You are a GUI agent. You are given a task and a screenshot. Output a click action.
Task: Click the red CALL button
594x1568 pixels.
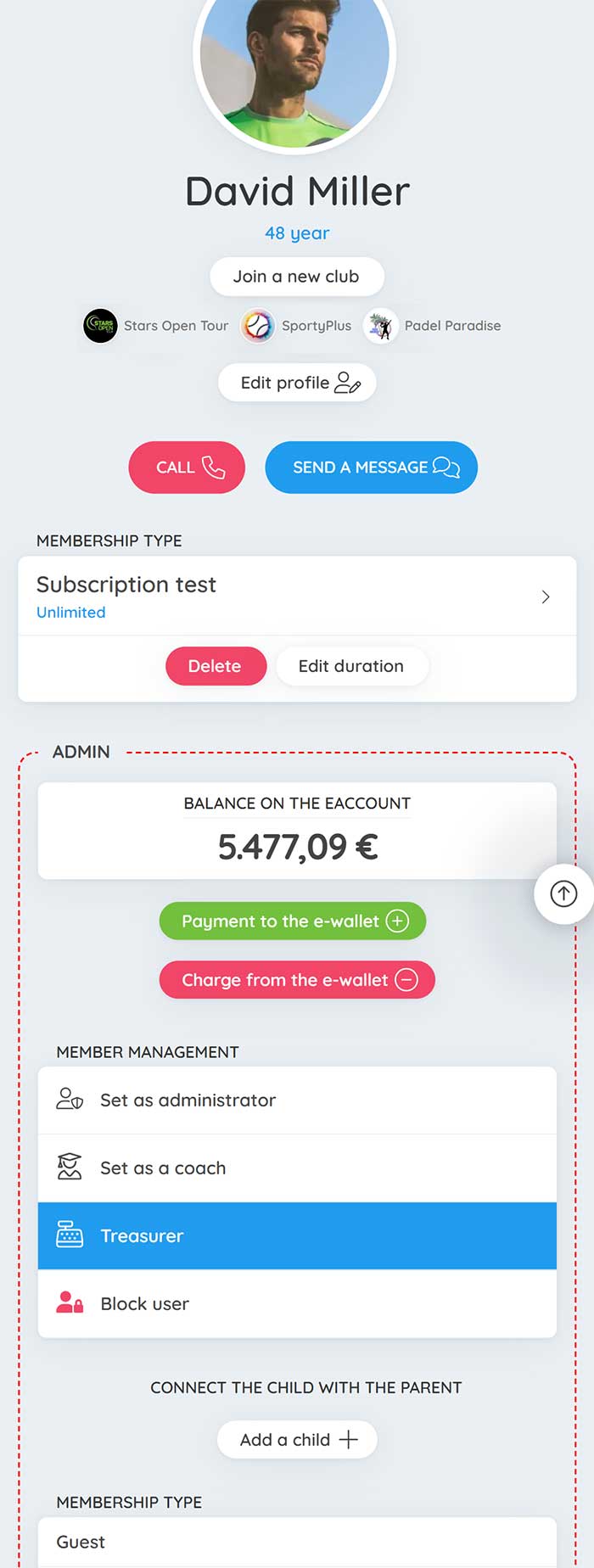coord(187,468)
